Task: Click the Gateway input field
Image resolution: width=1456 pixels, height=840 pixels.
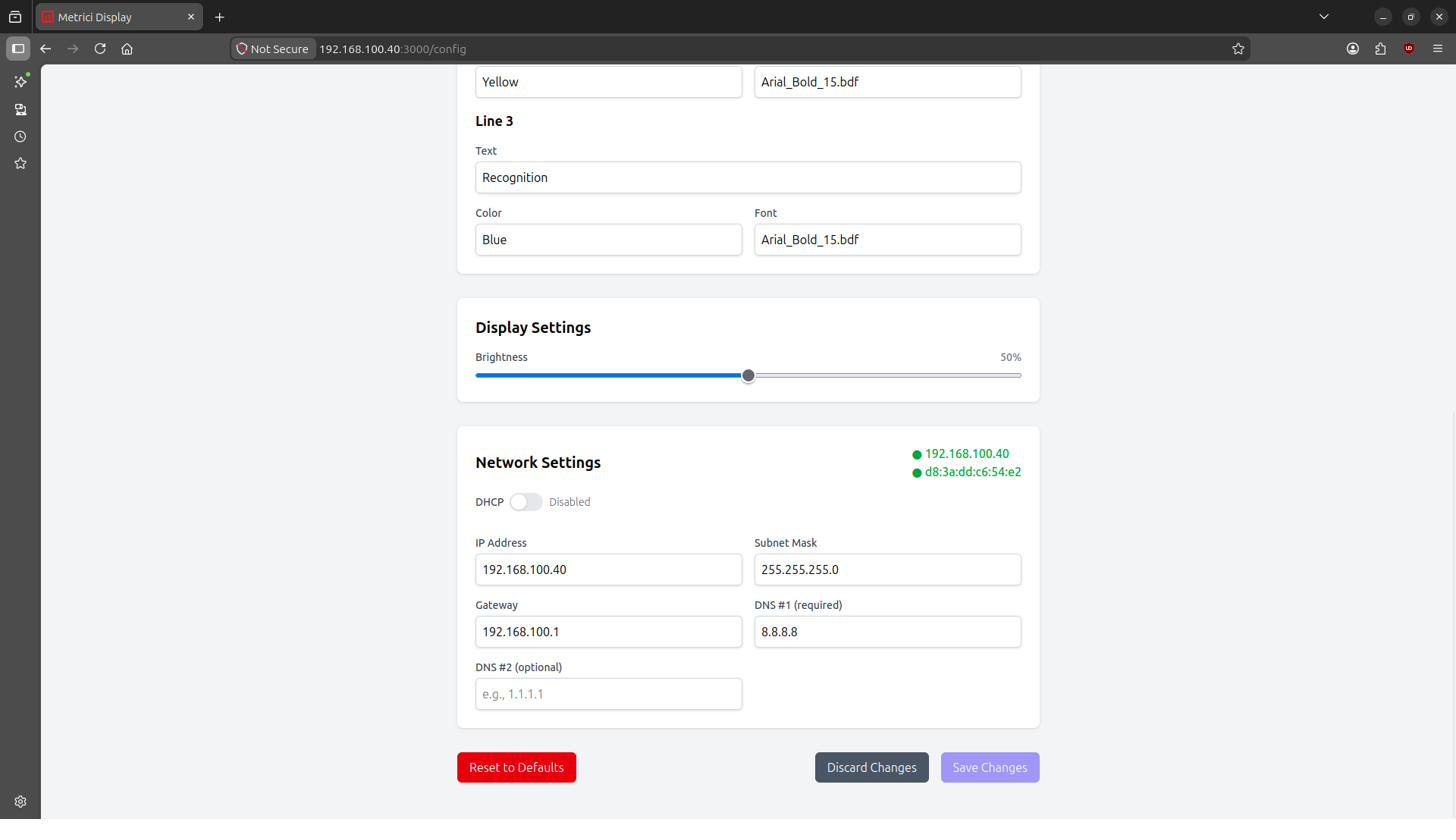Action: coord(608,632)
